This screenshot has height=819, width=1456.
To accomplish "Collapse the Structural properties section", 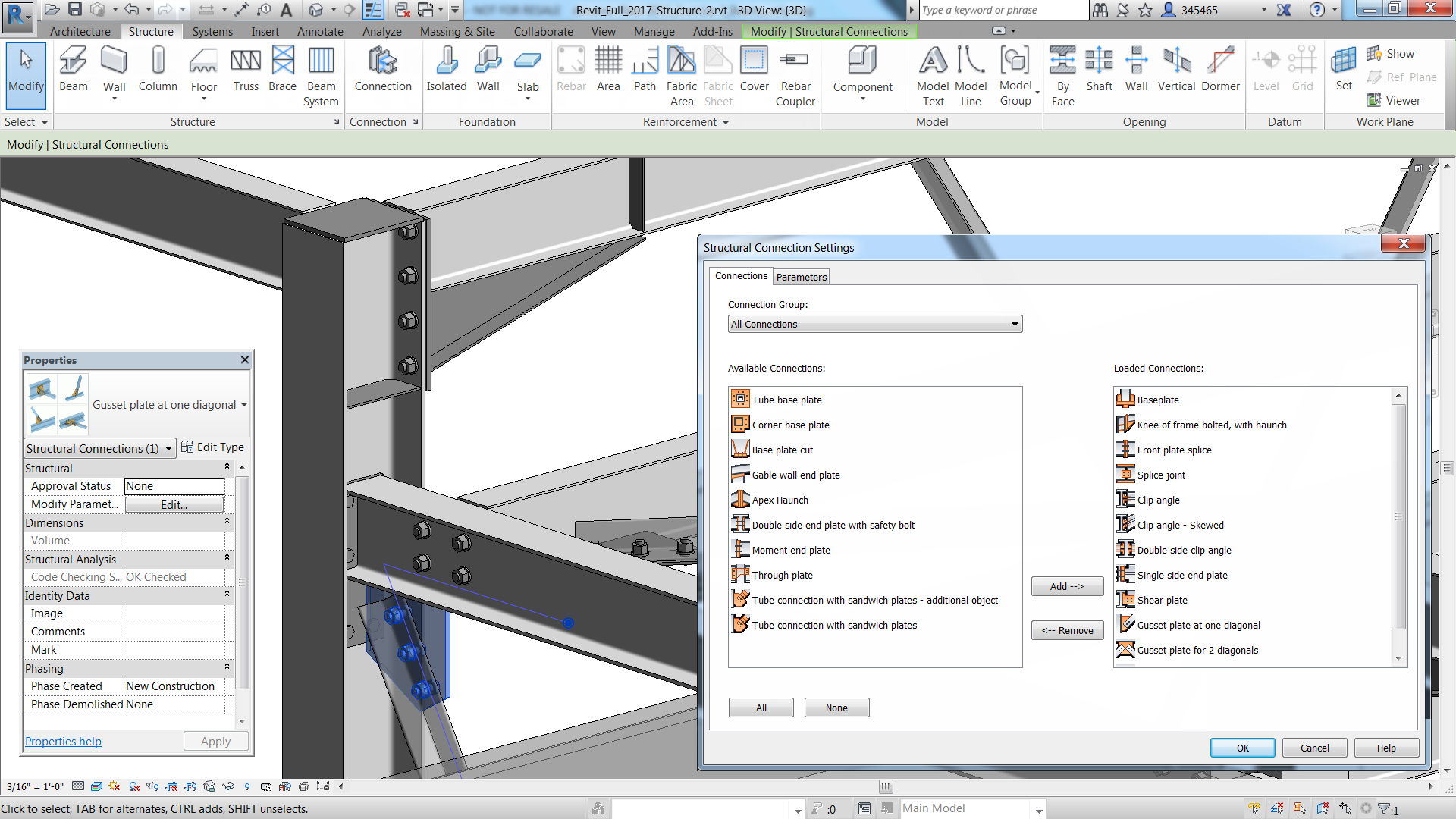I will (227, 466).
